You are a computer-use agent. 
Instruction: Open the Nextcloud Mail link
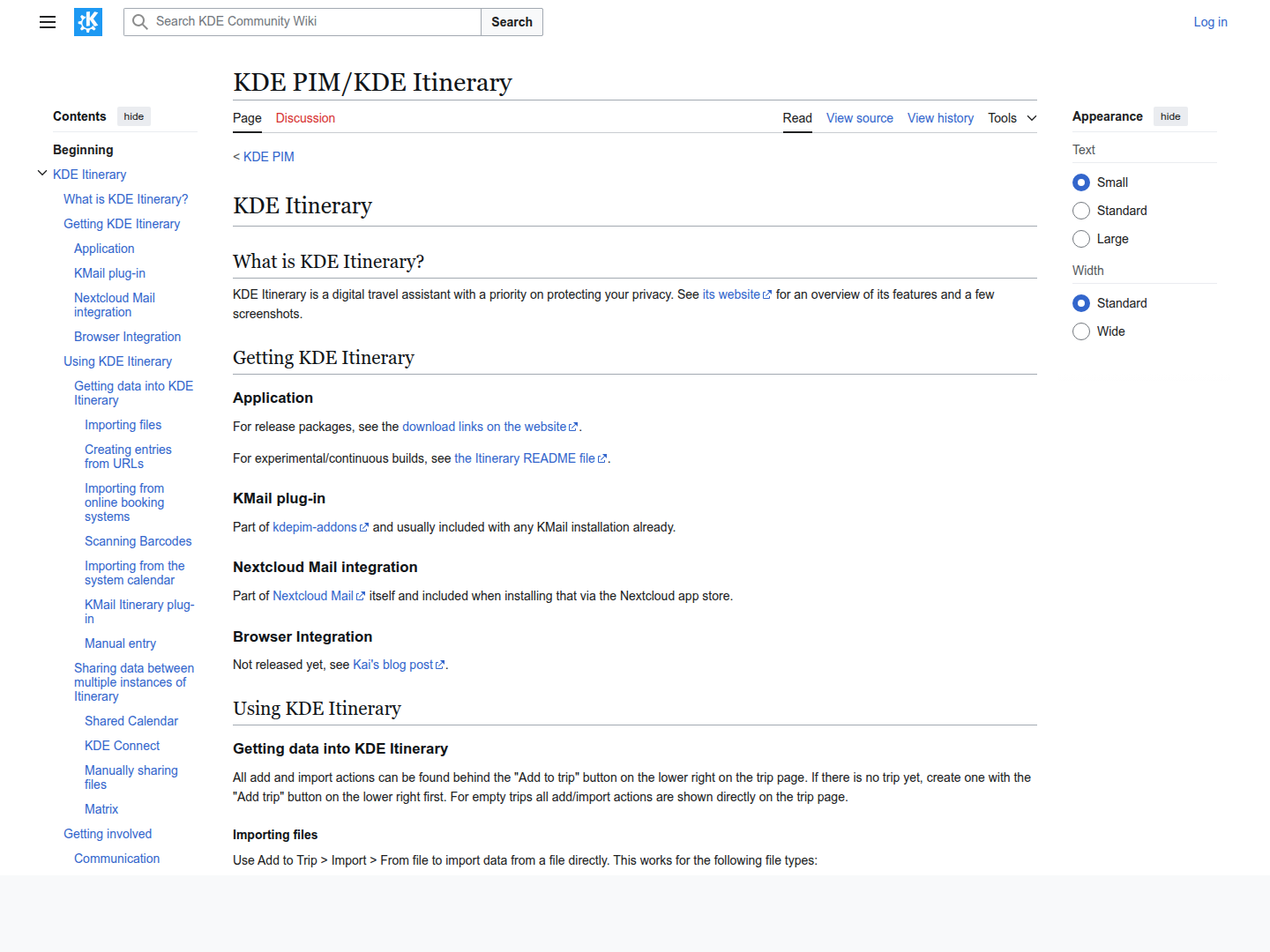318,596
